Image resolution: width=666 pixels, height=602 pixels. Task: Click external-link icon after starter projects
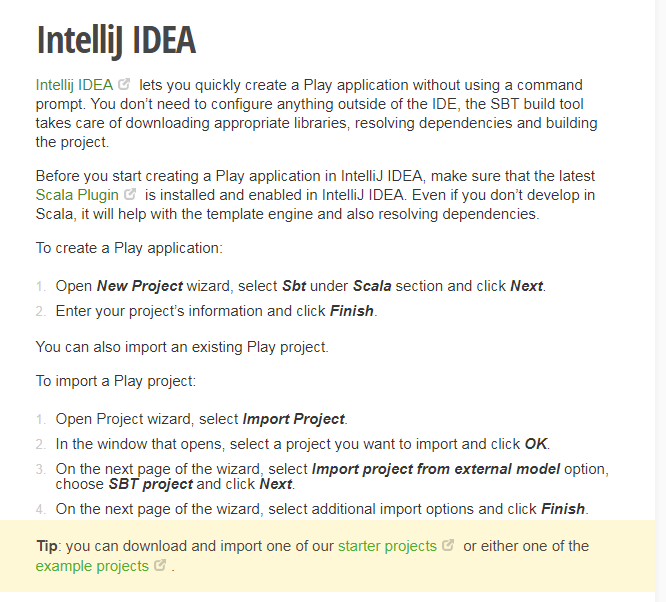(x=448, y=546)
